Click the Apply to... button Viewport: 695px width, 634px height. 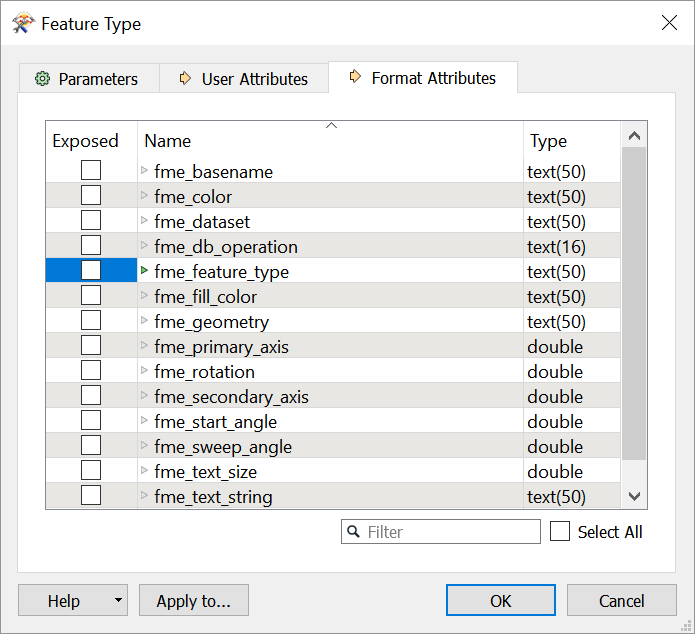(x=194, y=600)
